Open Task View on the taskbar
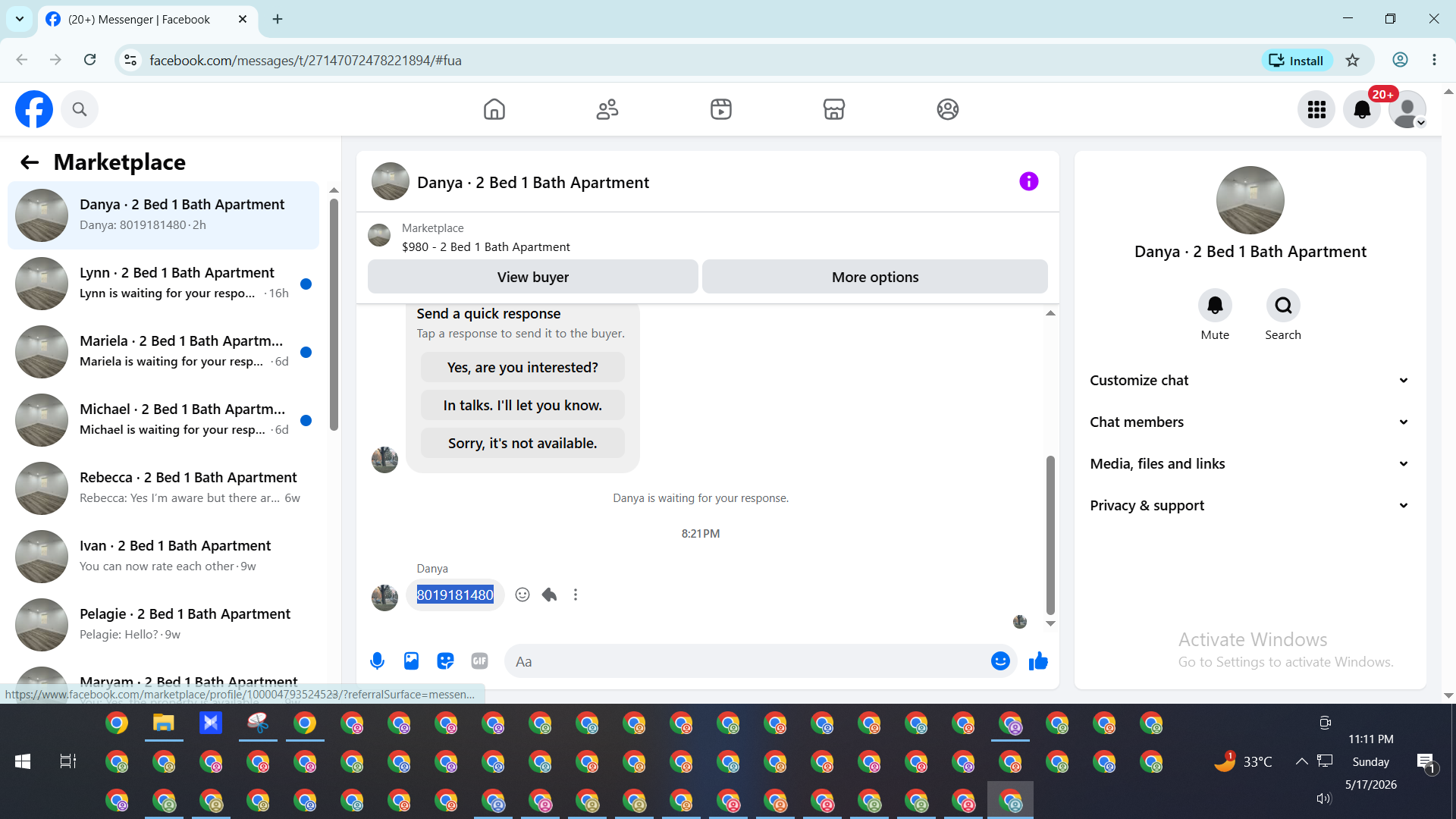Viewport: 1456px width, 819px height. 68,761
